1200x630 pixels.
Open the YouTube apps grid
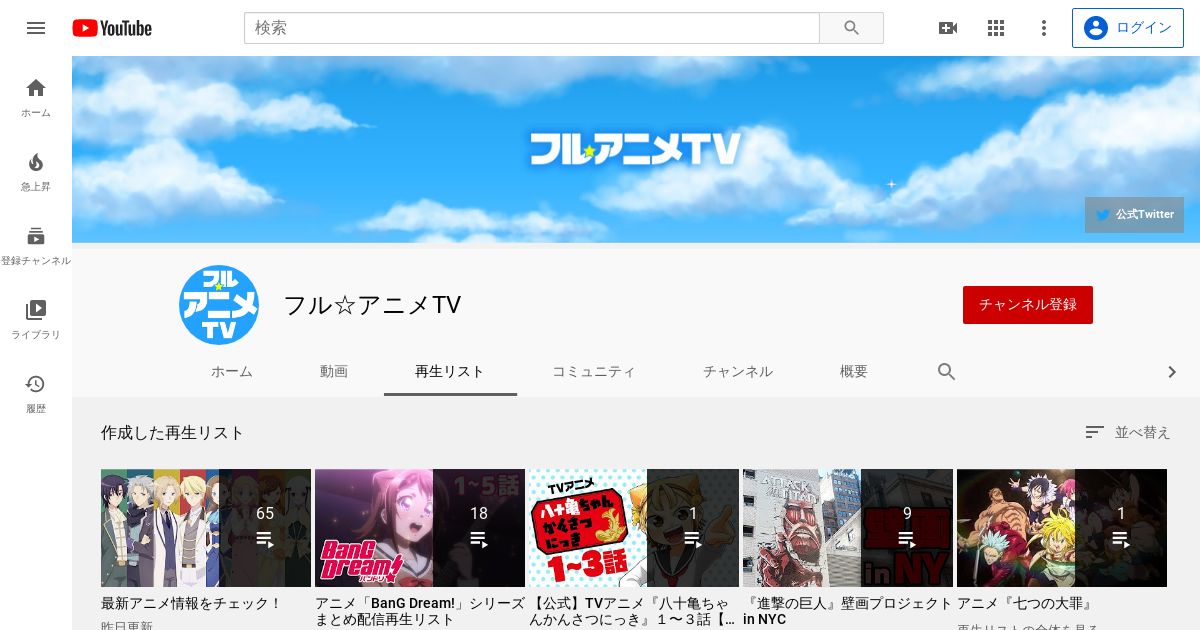click(x=996, y=28)
